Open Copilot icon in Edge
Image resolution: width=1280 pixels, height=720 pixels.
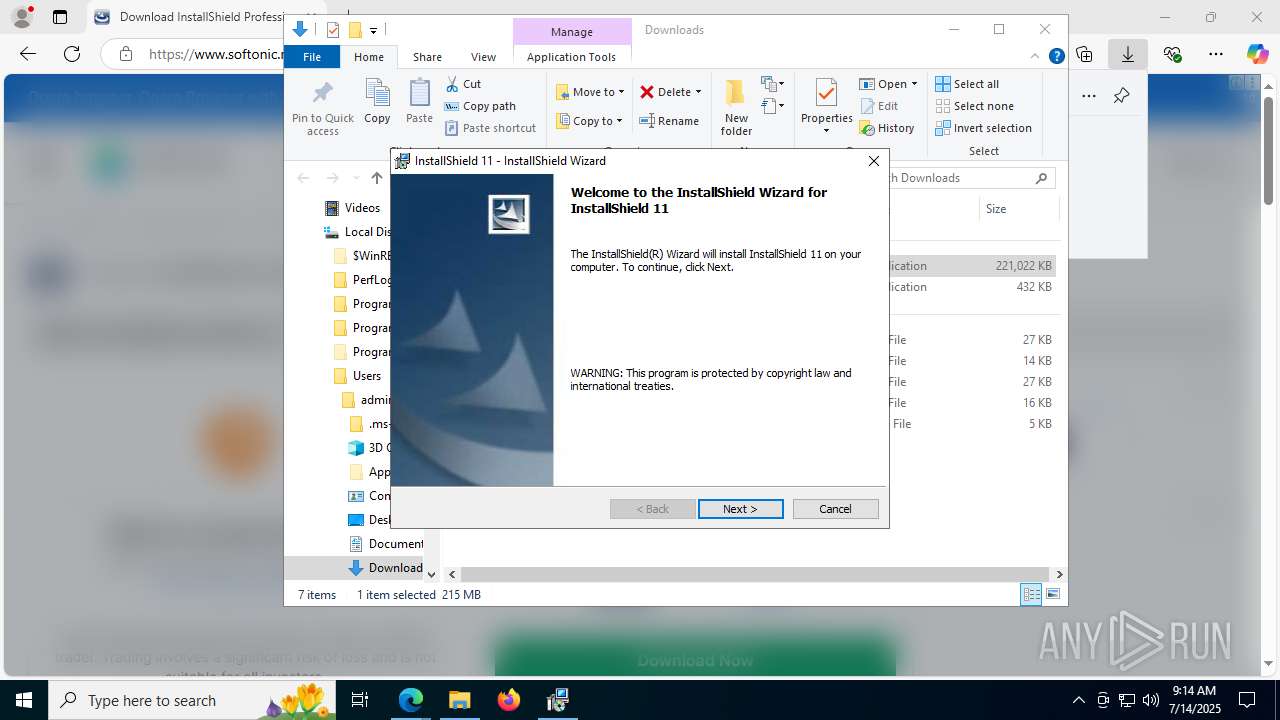(x=1257, y=54)
